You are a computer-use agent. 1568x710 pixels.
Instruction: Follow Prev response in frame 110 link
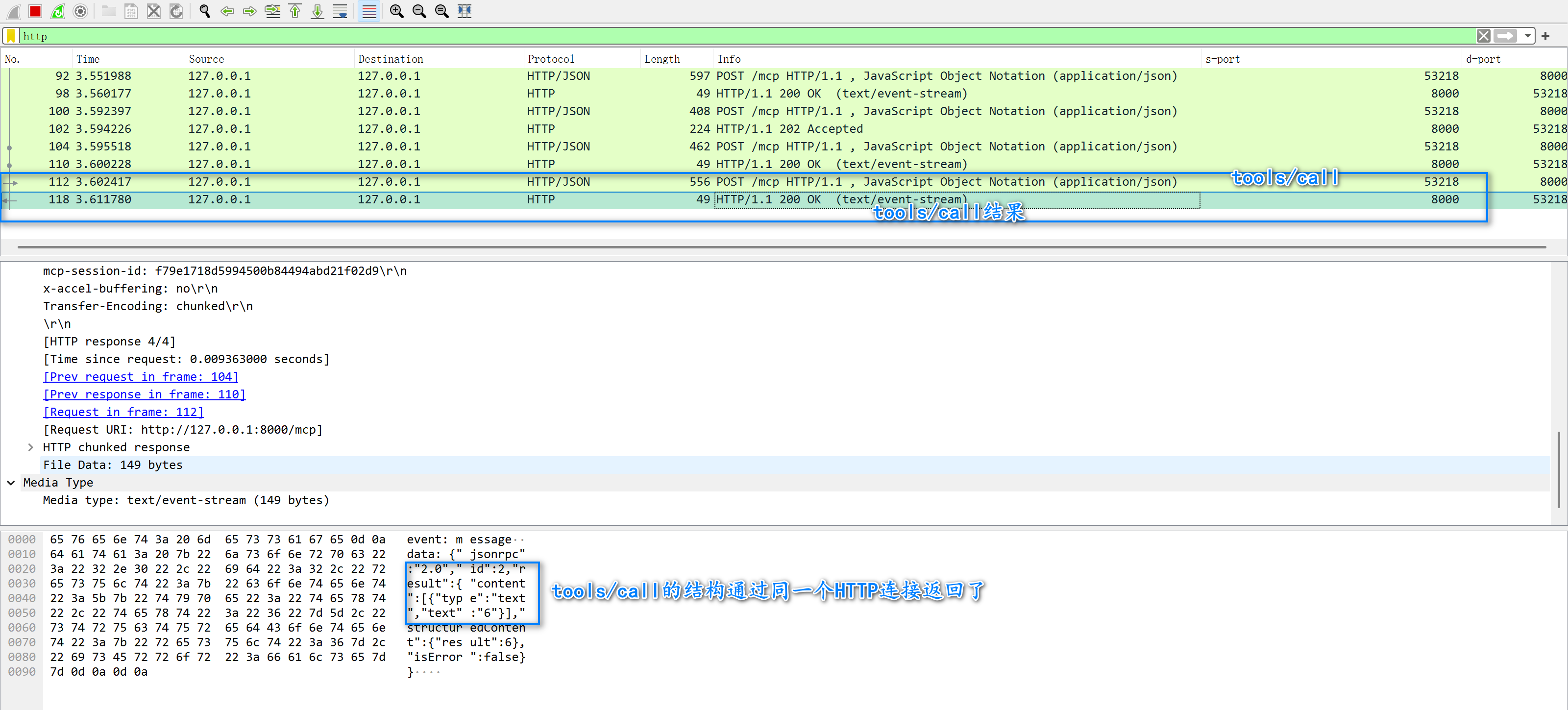pyautogui.click(x=144, y=394)
